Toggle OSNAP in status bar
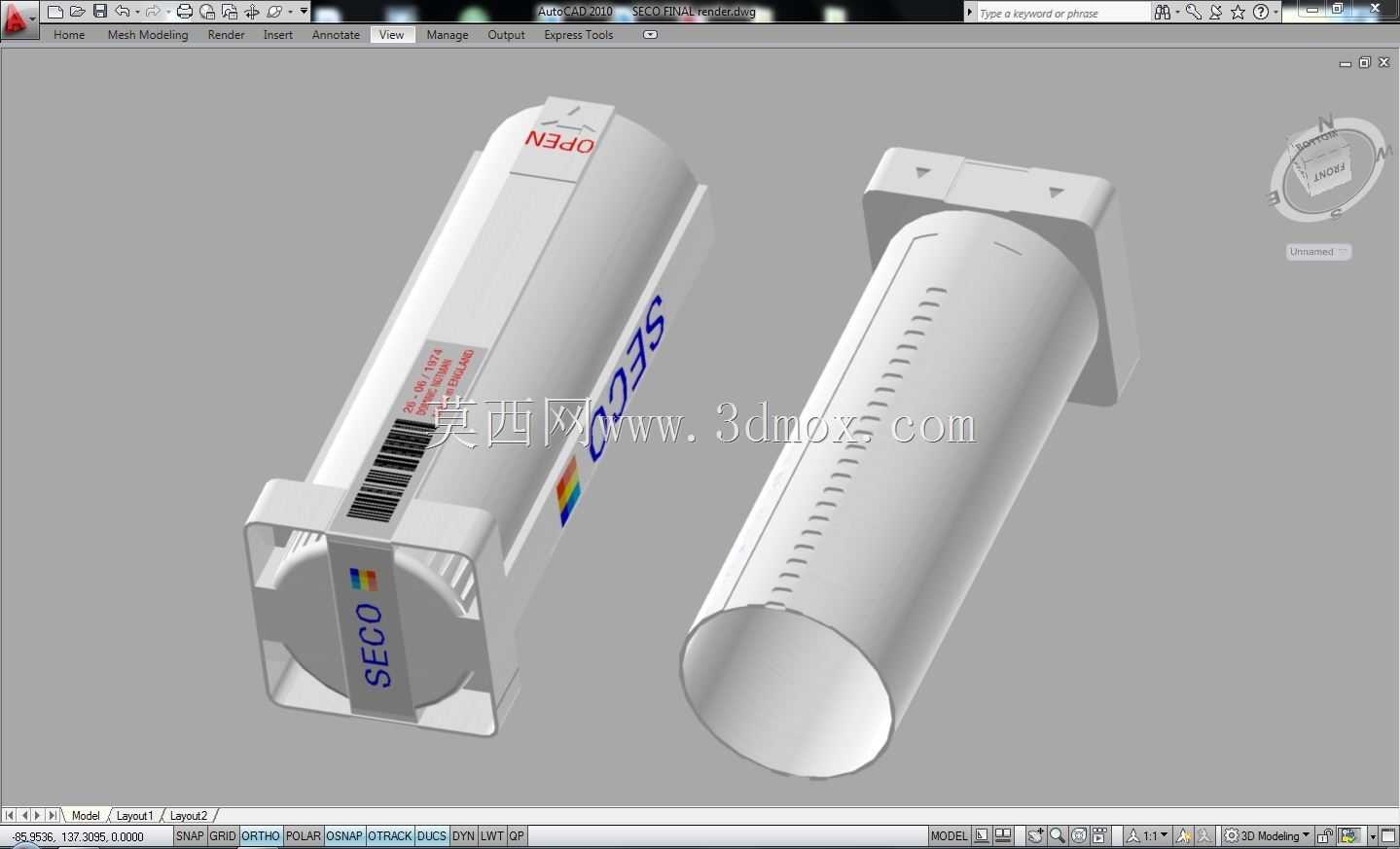The width and height of the screenshot is (1400, 849). click(x=344, y=836)
